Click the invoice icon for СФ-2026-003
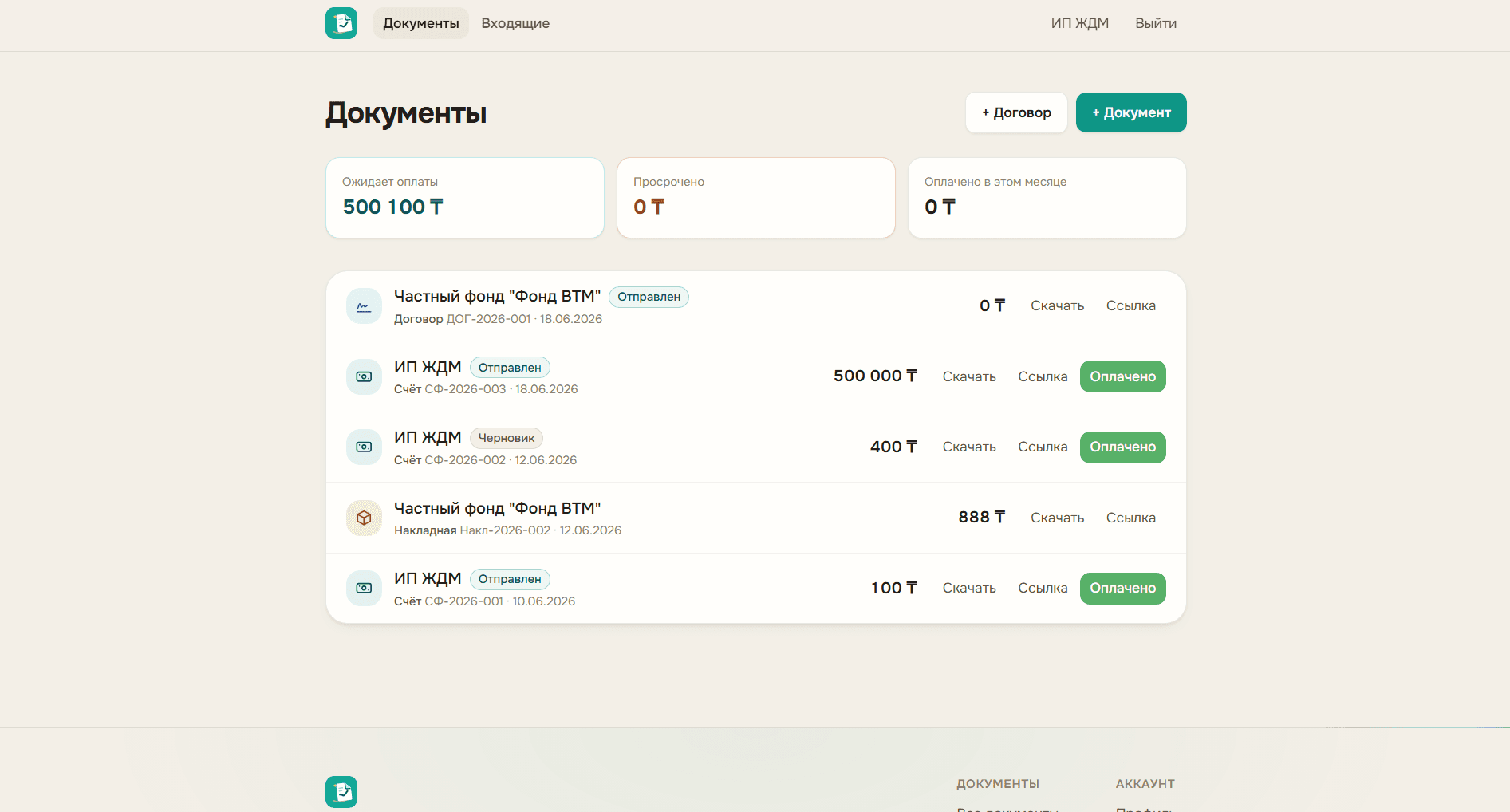 point(364,376)
